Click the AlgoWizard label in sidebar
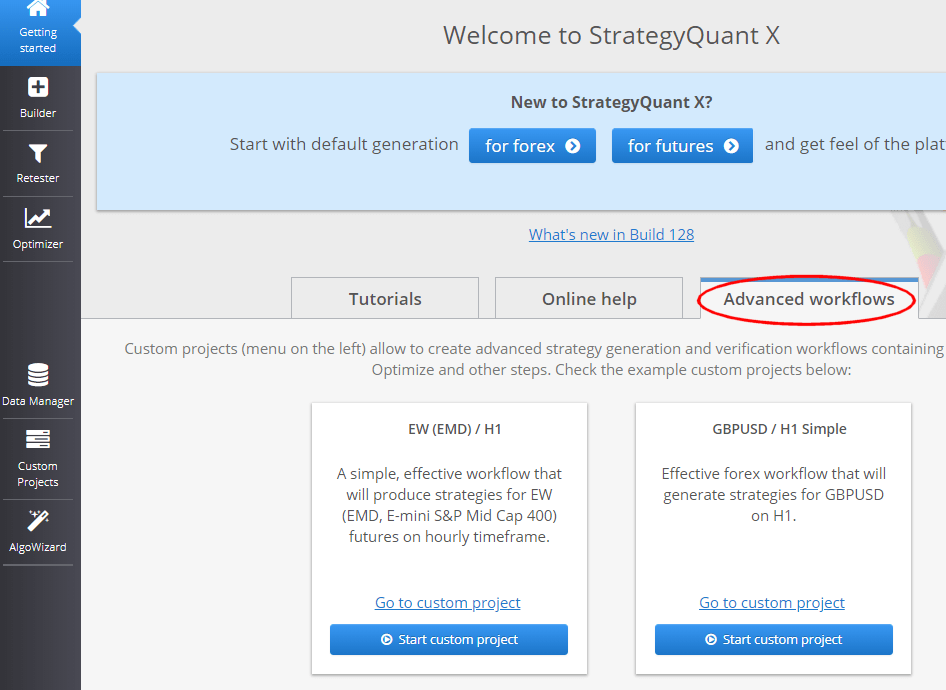Image resolution: width=946 pixels, height=690 pixels. 37,547
